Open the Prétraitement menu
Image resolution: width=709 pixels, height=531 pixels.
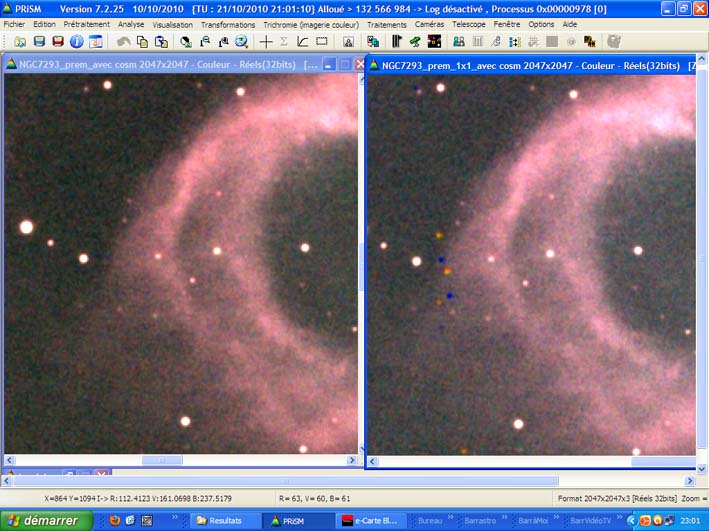87,24
